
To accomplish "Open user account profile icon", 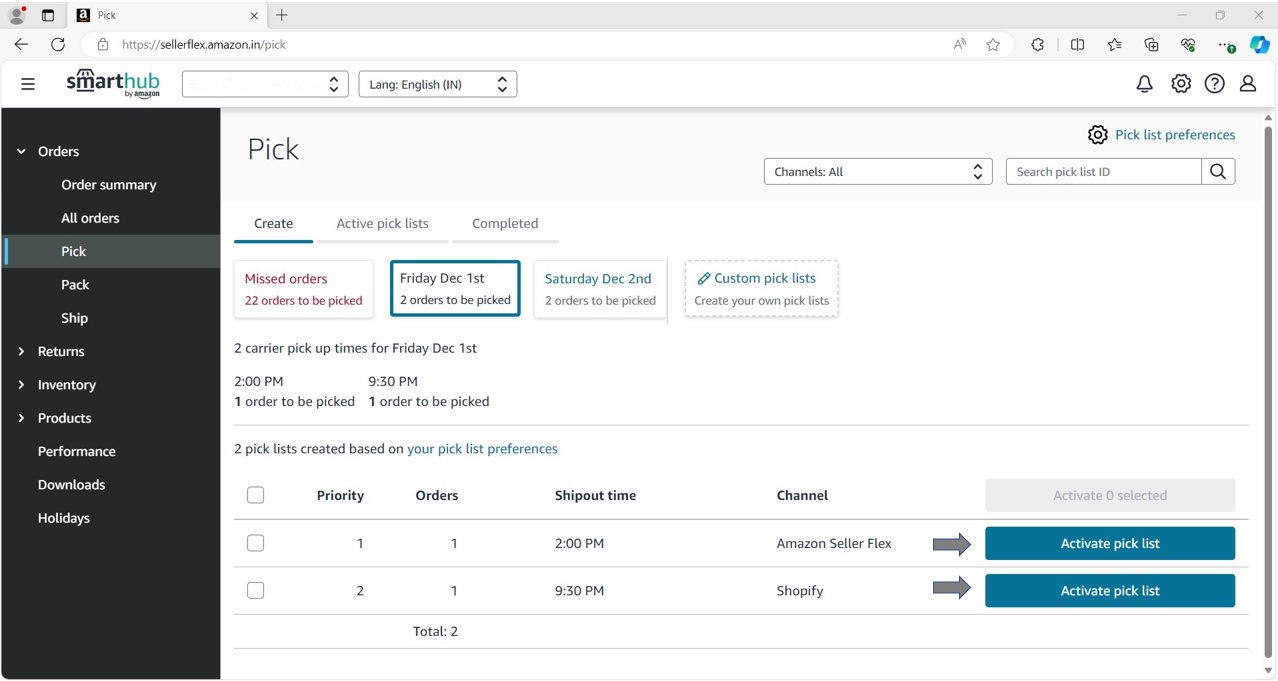I will (x=1248, y=84).
